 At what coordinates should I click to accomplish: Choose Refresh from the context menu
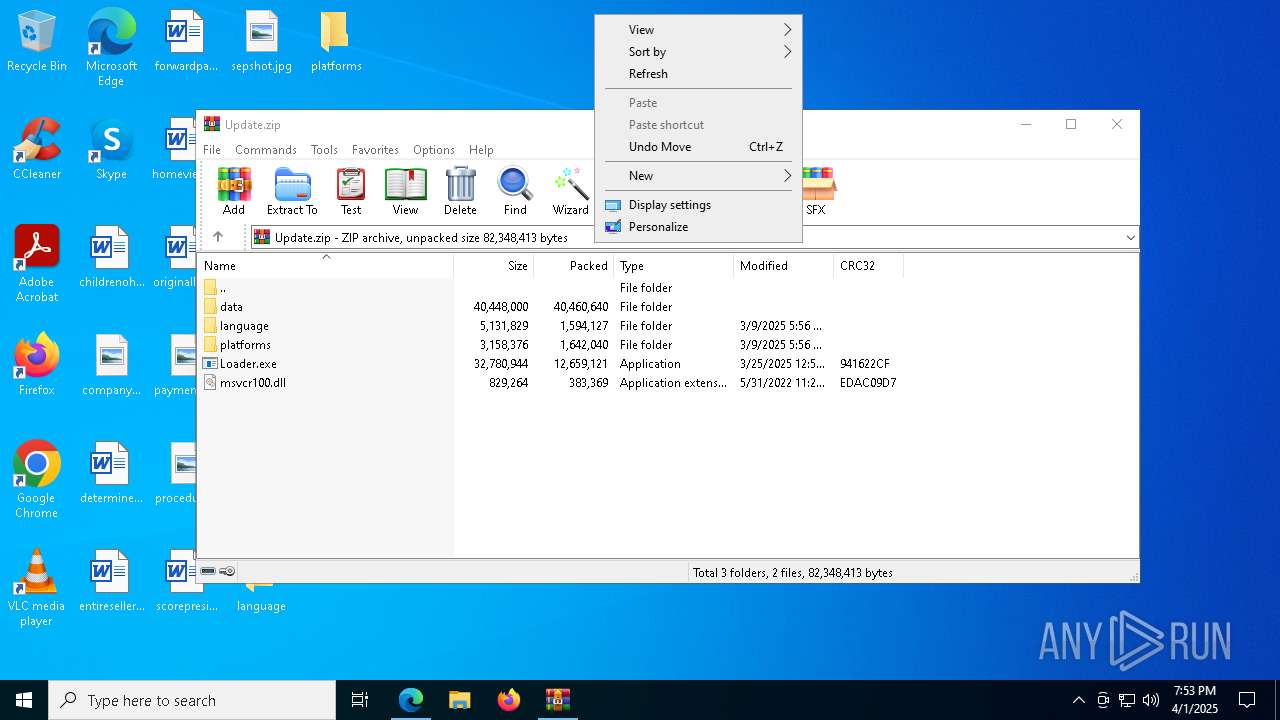[x=698, y=74]
